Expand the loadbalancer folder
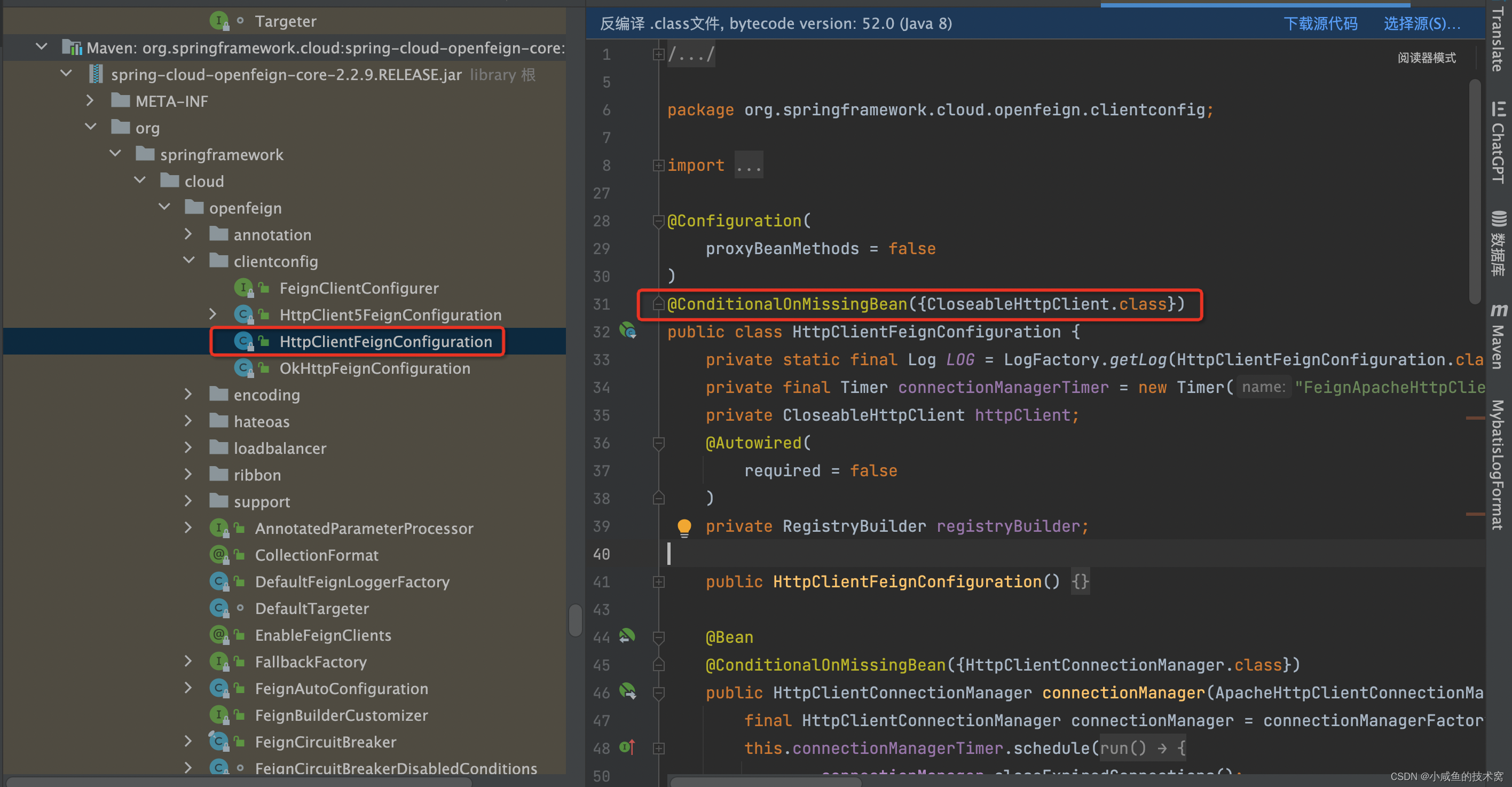 188,447
